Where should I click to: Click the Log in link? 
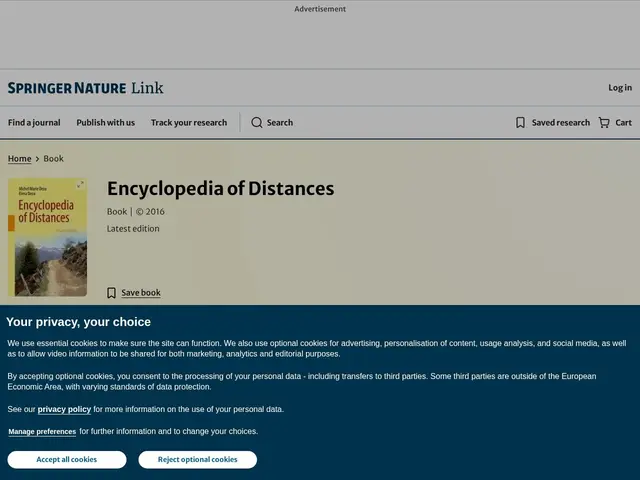(x=620, y=88)
